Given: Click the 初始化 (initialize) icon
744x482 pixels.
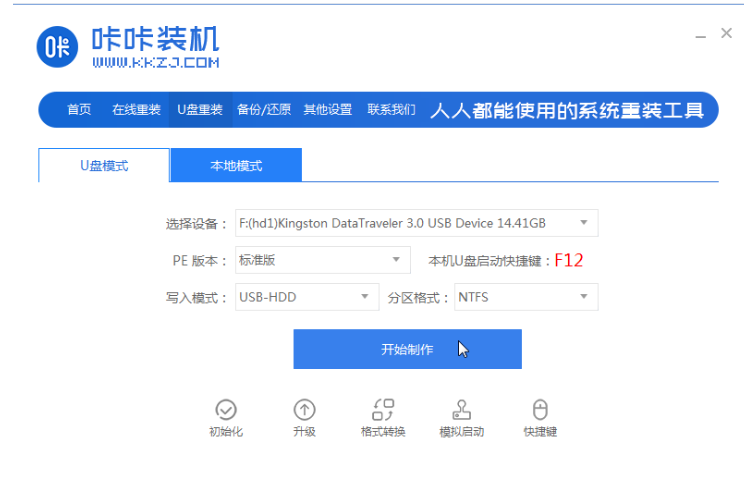Looking at the screenshot, I should coord(226,410).
